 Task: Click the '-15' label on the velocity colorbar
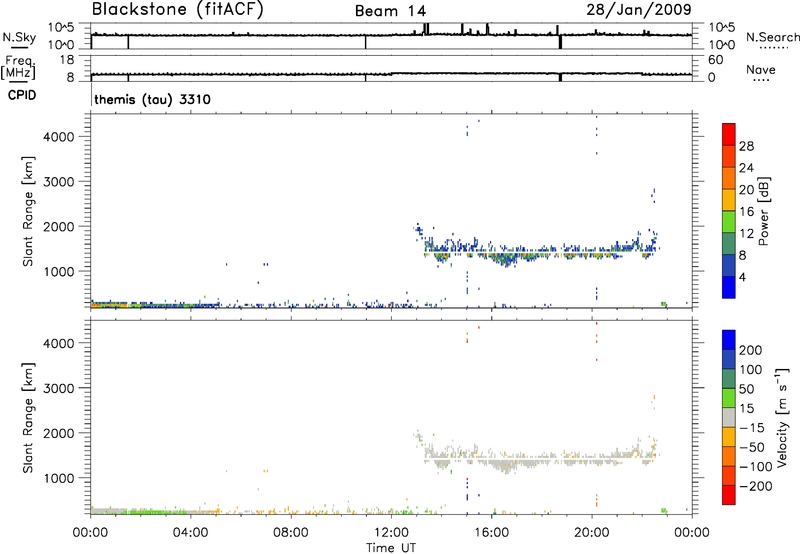pyautogui.click(x=752, y=428)
